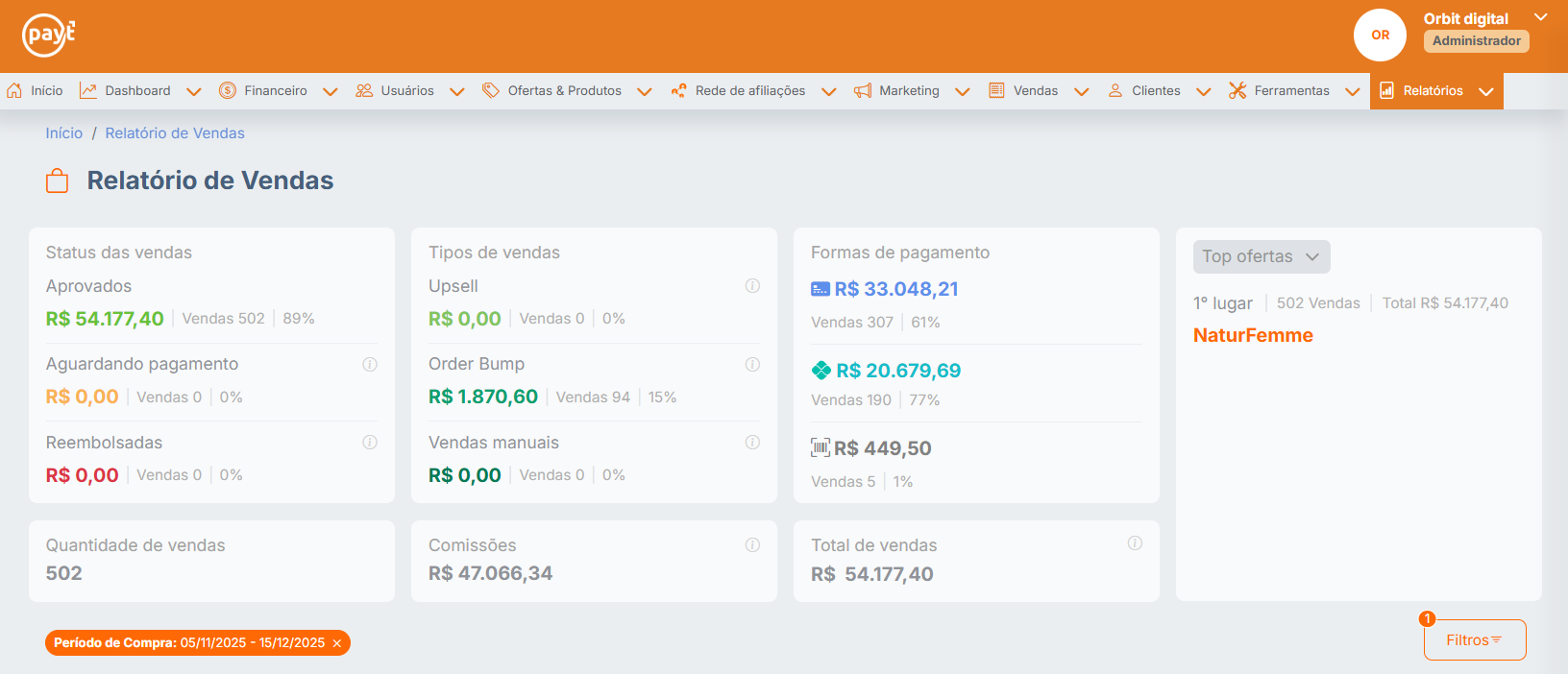Open the OR user avatar

tap(1380, 36)
